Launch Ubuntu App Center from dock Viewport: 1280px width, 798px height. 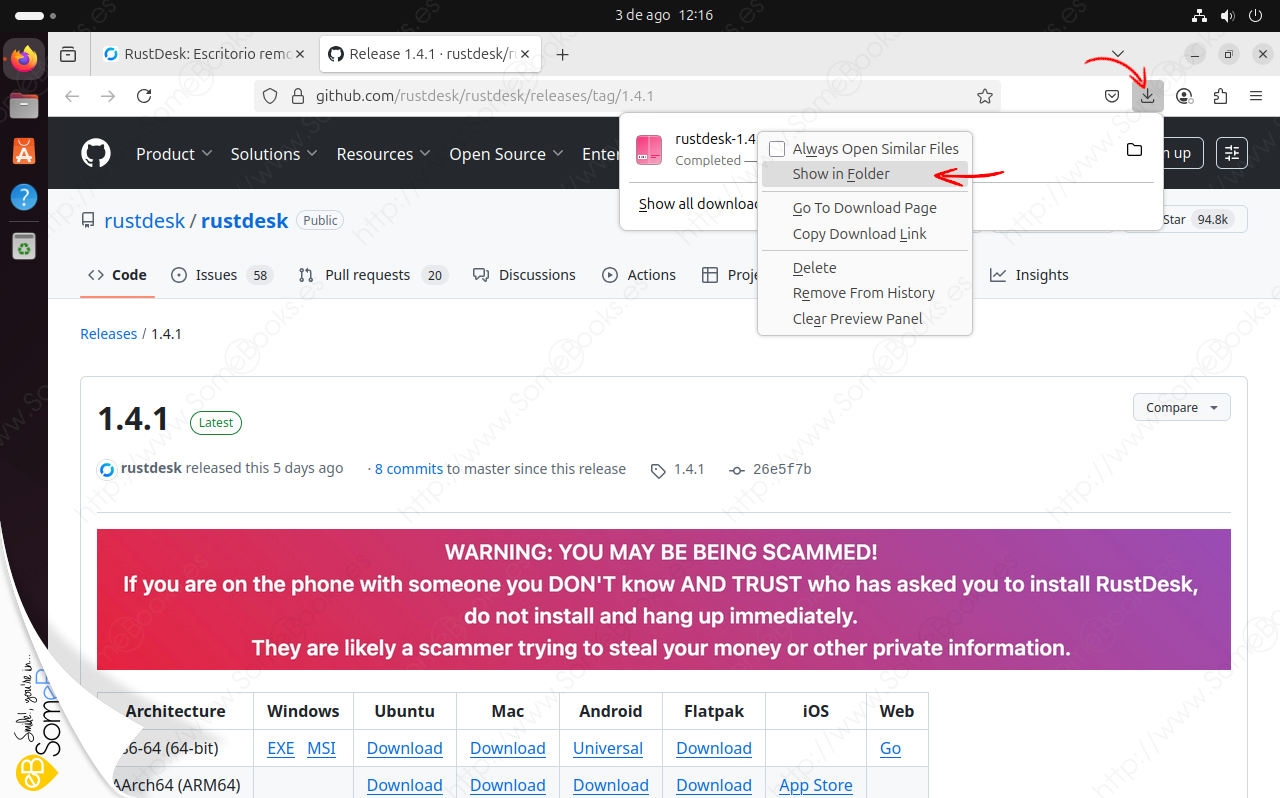coord(24,151)
